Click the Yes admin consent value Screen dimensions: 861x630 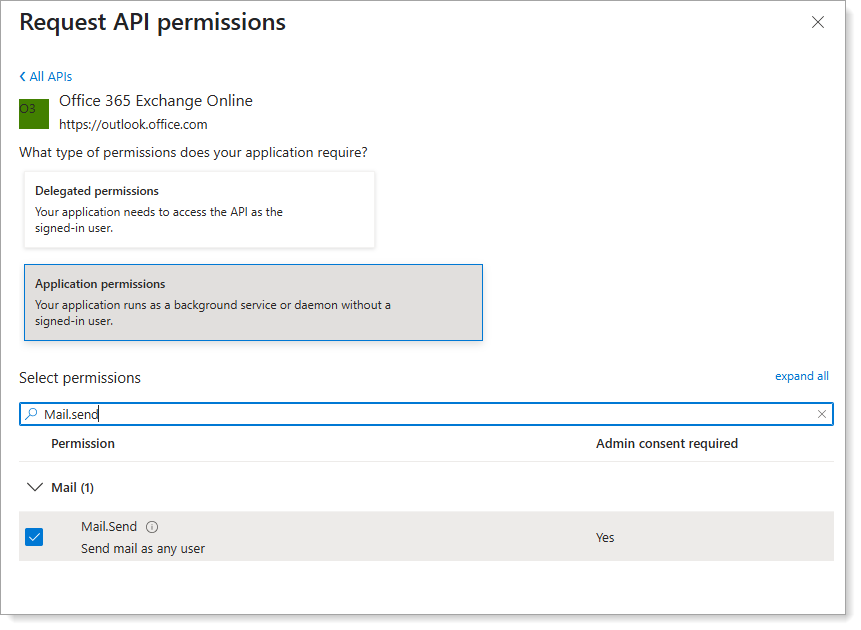[x=604, y=537]
